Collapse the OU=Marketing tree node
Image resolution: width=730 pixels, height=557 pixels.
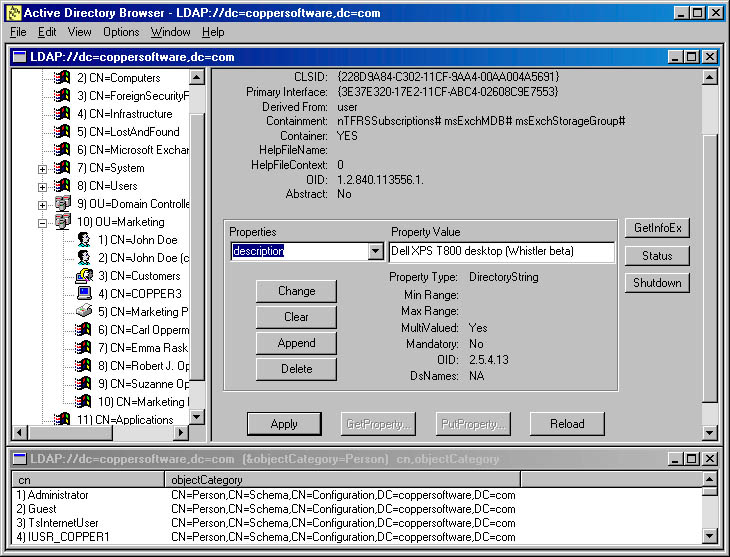(42, 222)
